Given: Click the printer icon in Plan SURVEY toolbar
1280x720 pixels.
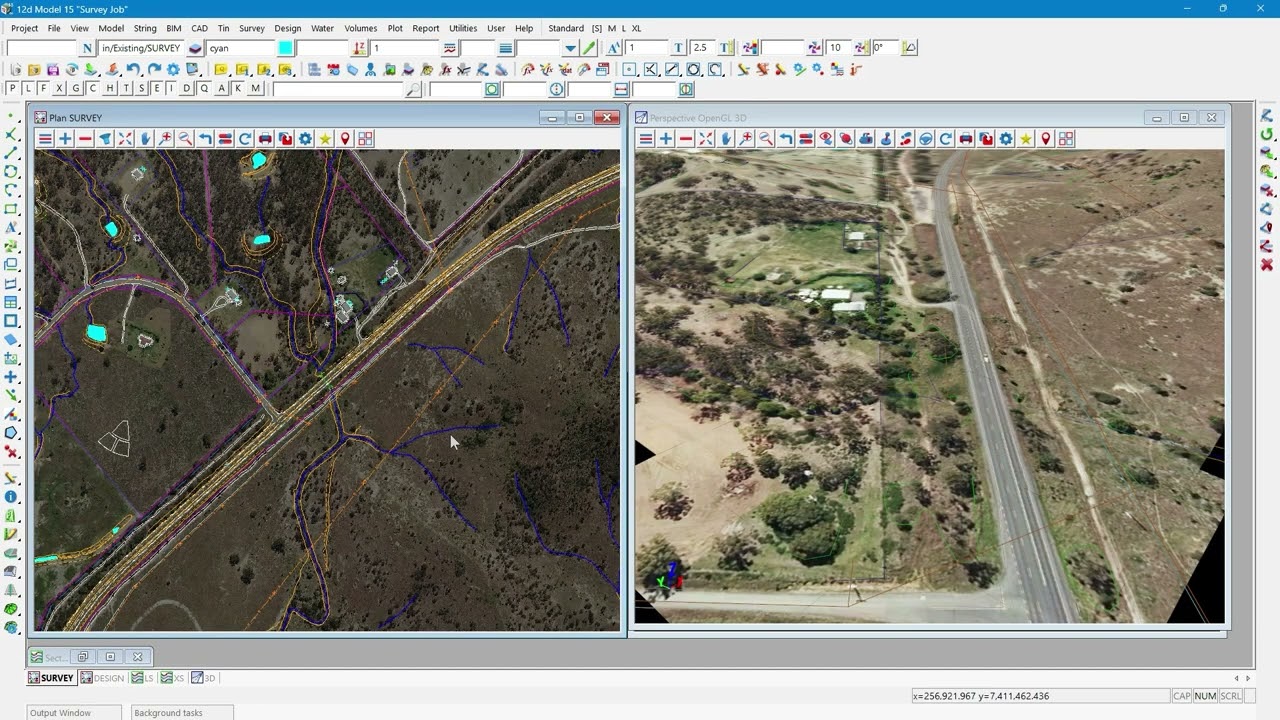Looking at the screenshot, I should [x=265, y=139].
